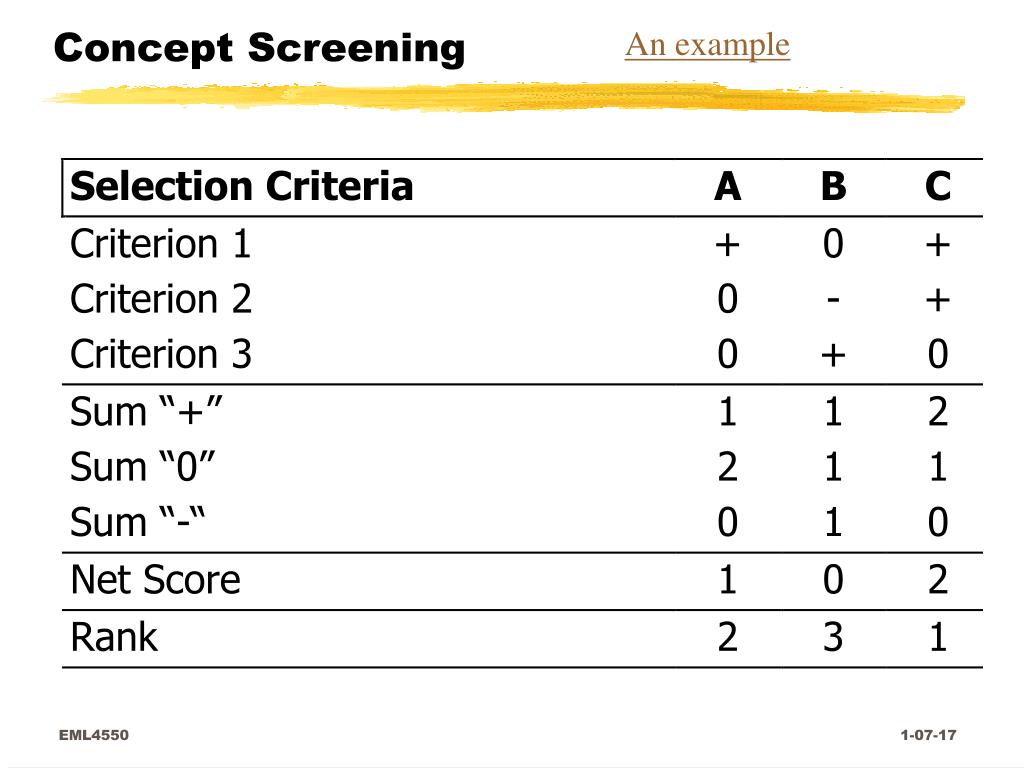Click column header B

click(x=833, y=187)
